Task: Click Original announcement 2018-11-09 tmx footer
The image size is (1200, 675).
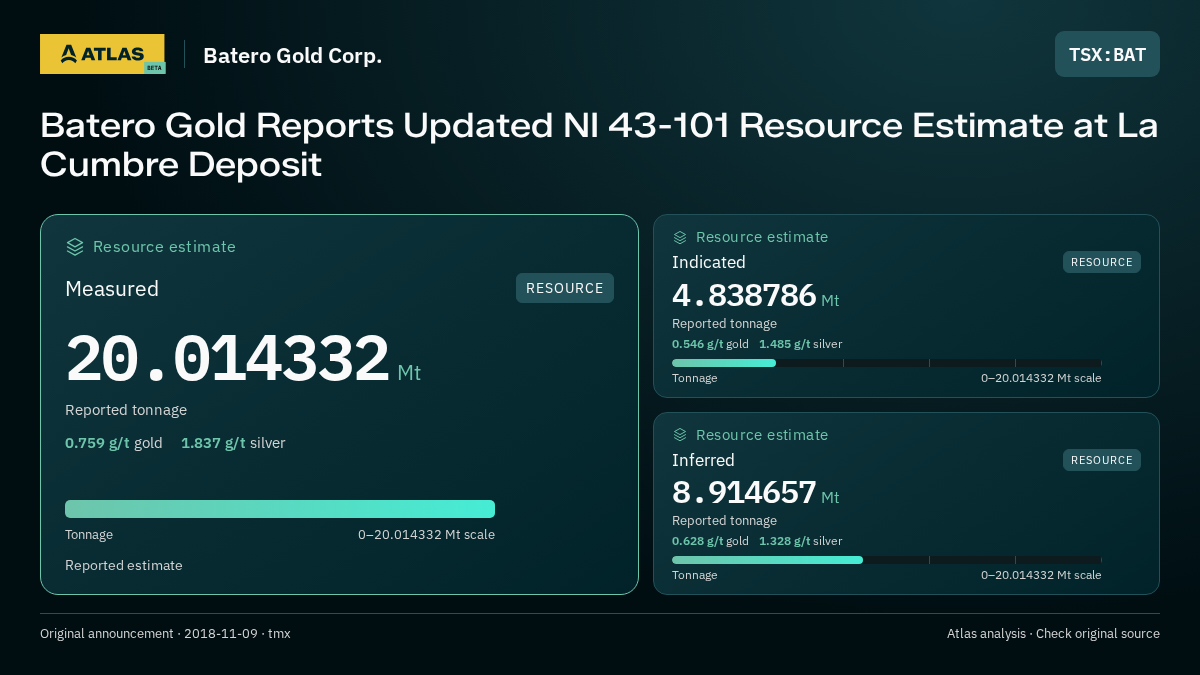Action: pyautogui.click(x=165, y=633)
